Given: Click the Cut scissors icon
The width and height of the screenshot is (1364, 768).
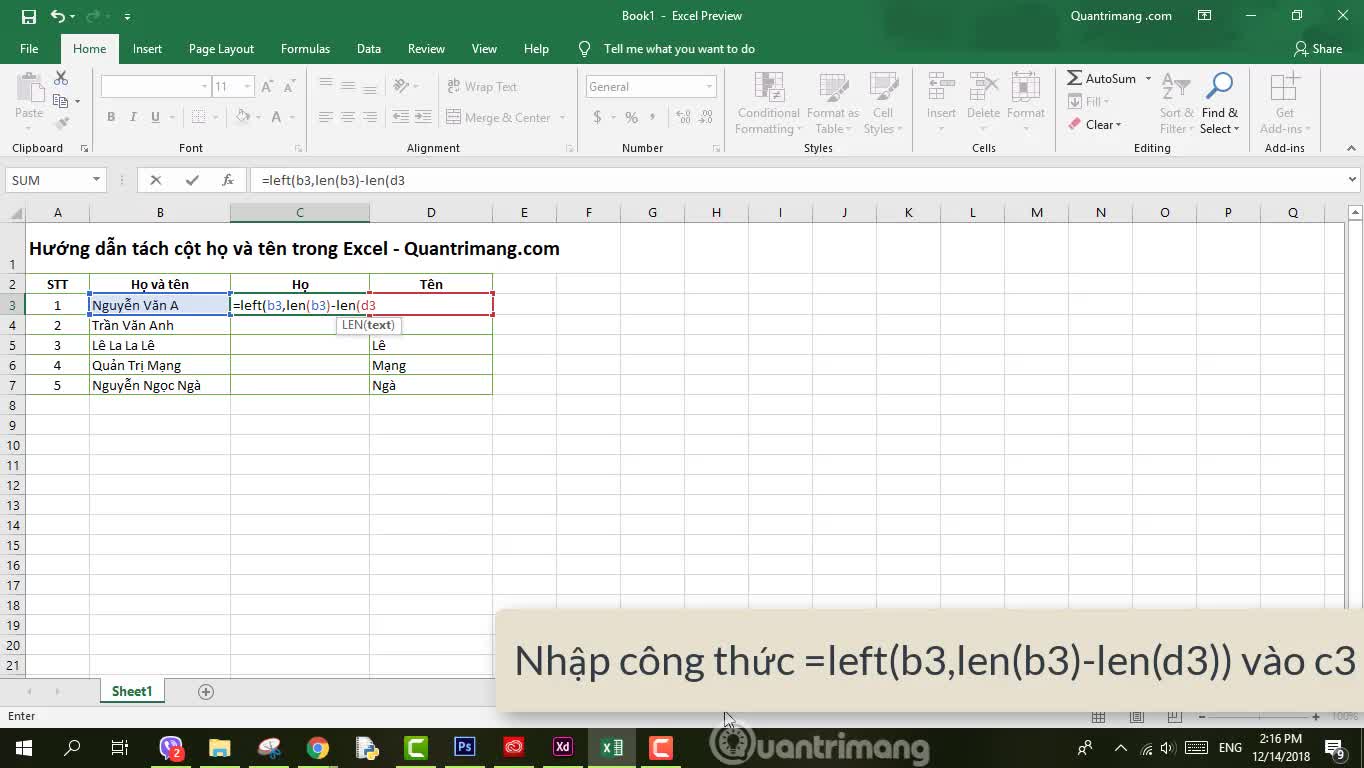Looking at the screenshot, I should pos(61,78).
